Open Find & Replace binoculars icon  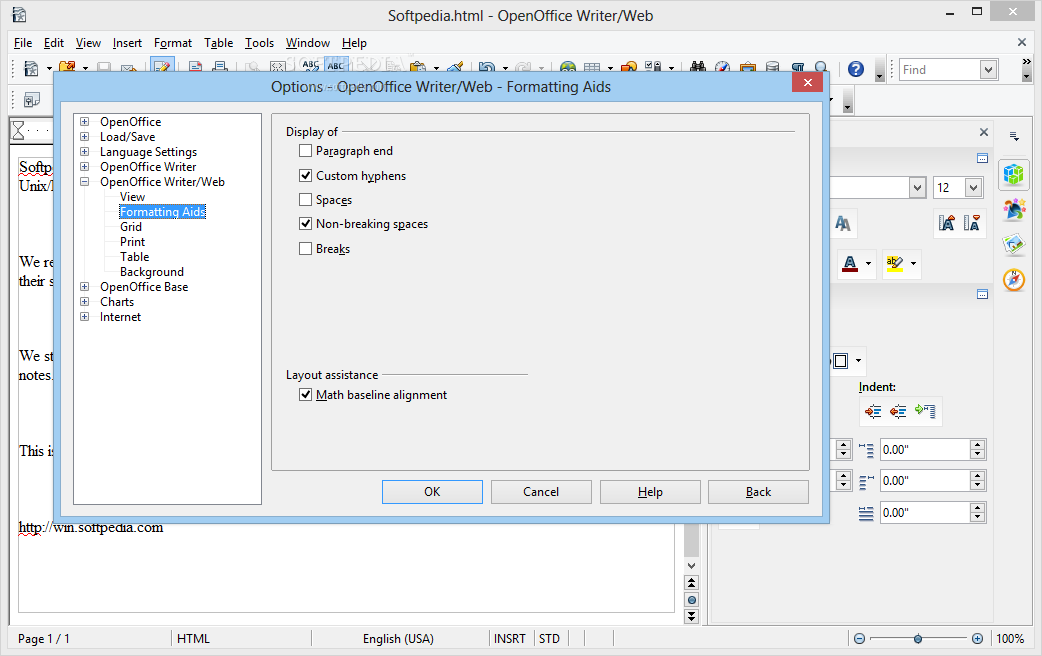[x=697, y=68]
